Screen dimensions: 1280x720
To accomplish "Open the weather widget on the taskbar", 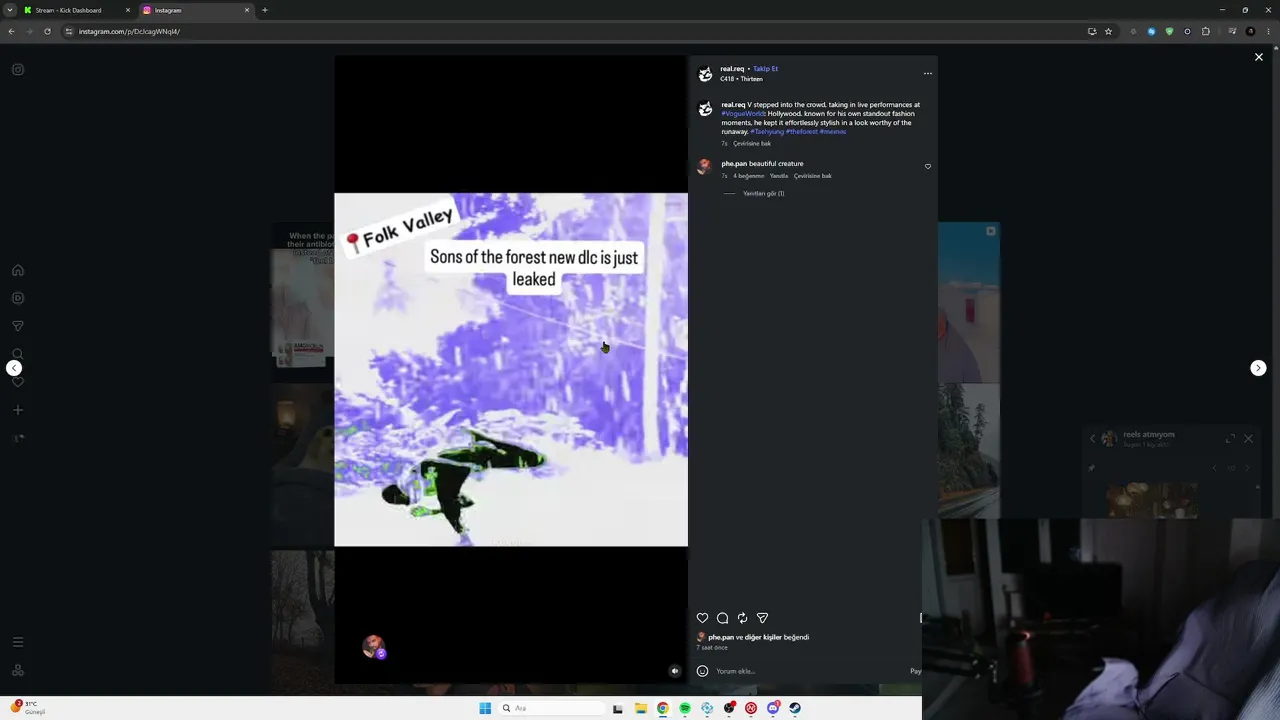I will (28, 708).
